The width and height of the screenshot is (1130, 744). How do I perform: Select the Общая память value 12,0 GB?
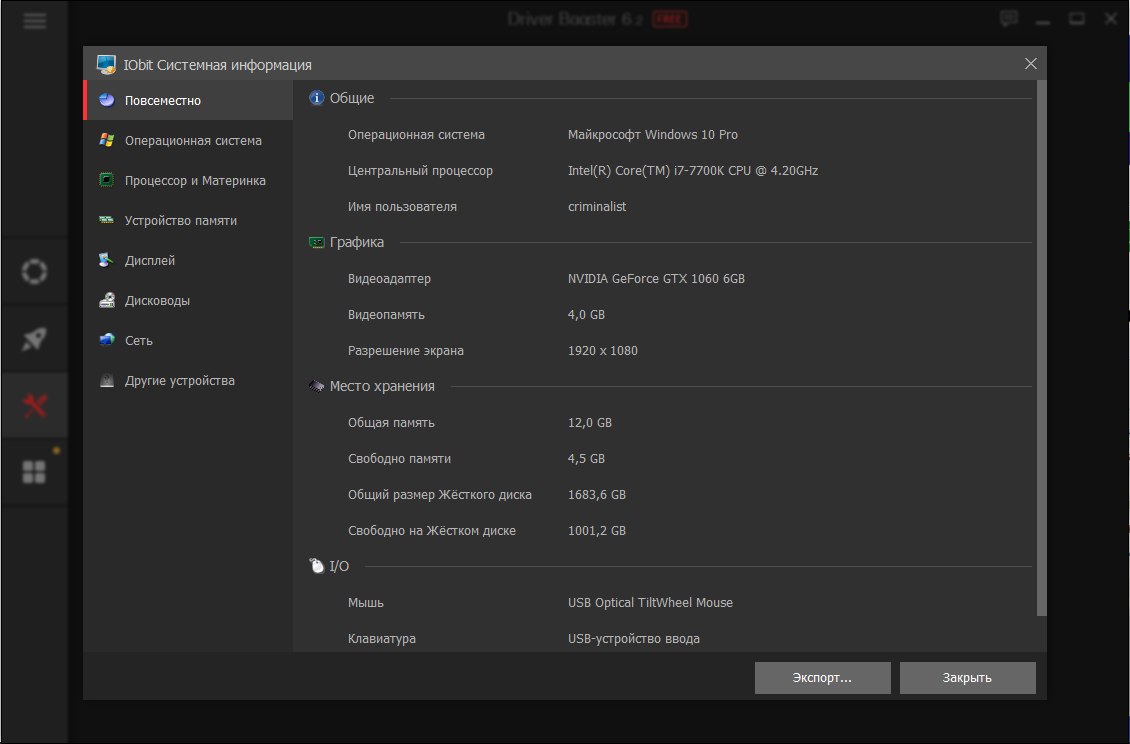tap(590, 423)
